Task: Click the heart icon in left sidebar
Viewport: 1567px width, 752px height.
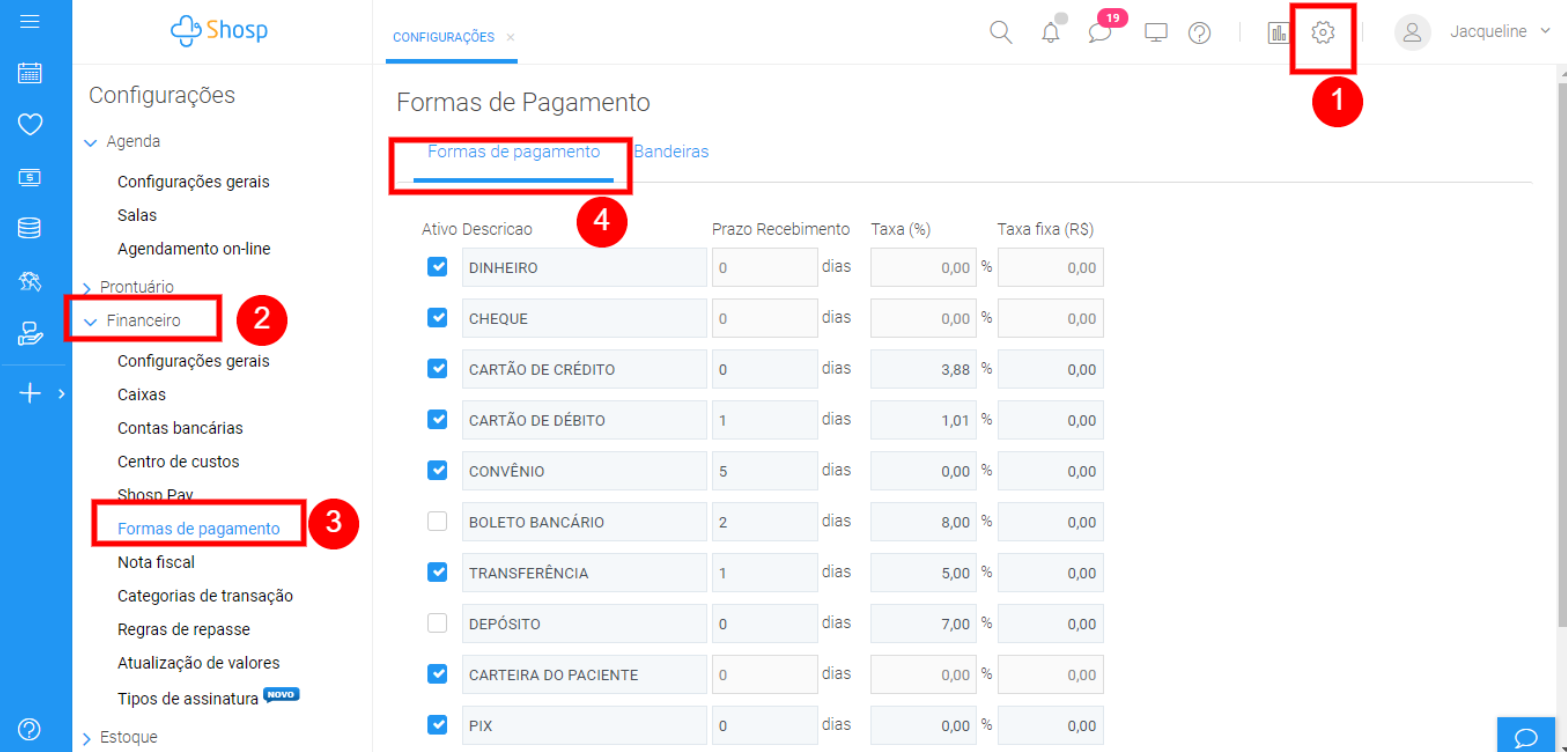Action: tap(30, 125)
